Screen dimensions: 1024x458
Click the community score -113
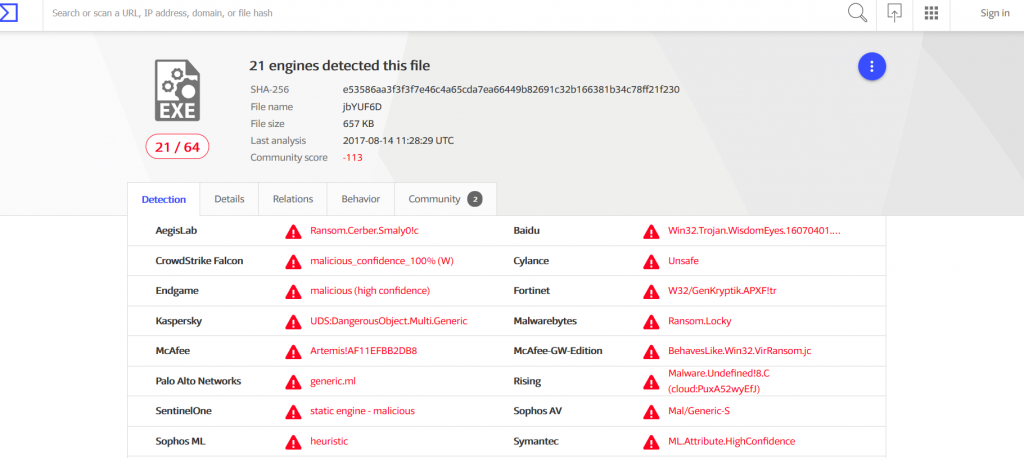click(x=353, y=157)
